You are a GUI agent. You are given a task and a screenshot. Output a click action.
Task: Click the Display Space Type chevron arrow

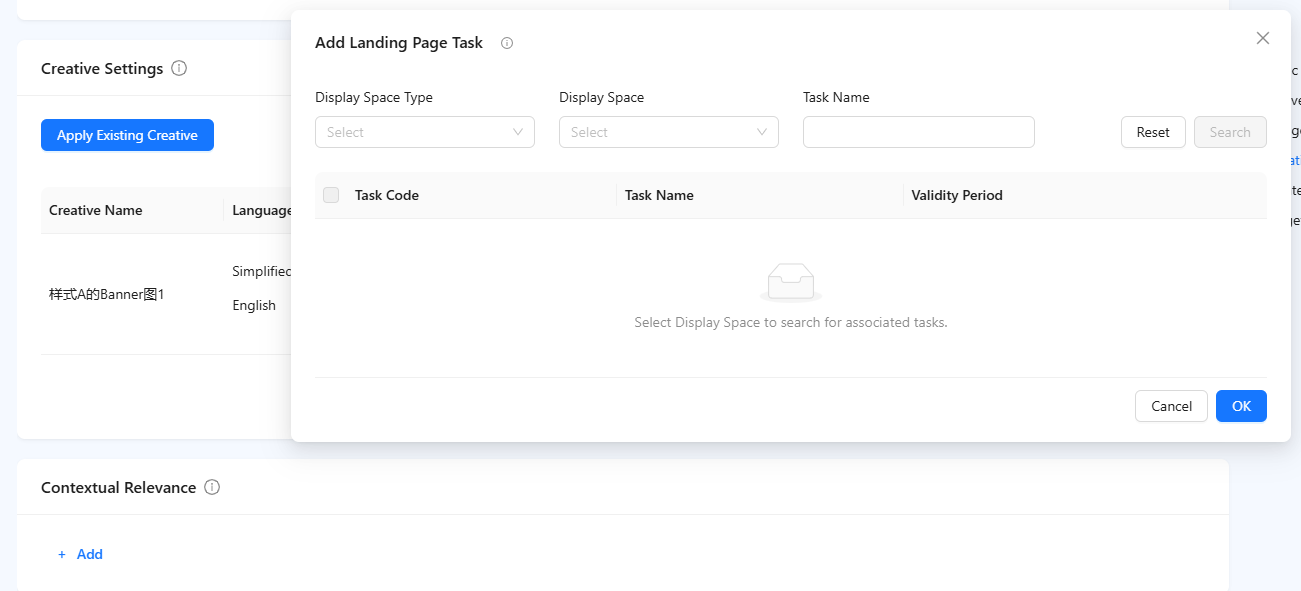(x=518, y=132)
